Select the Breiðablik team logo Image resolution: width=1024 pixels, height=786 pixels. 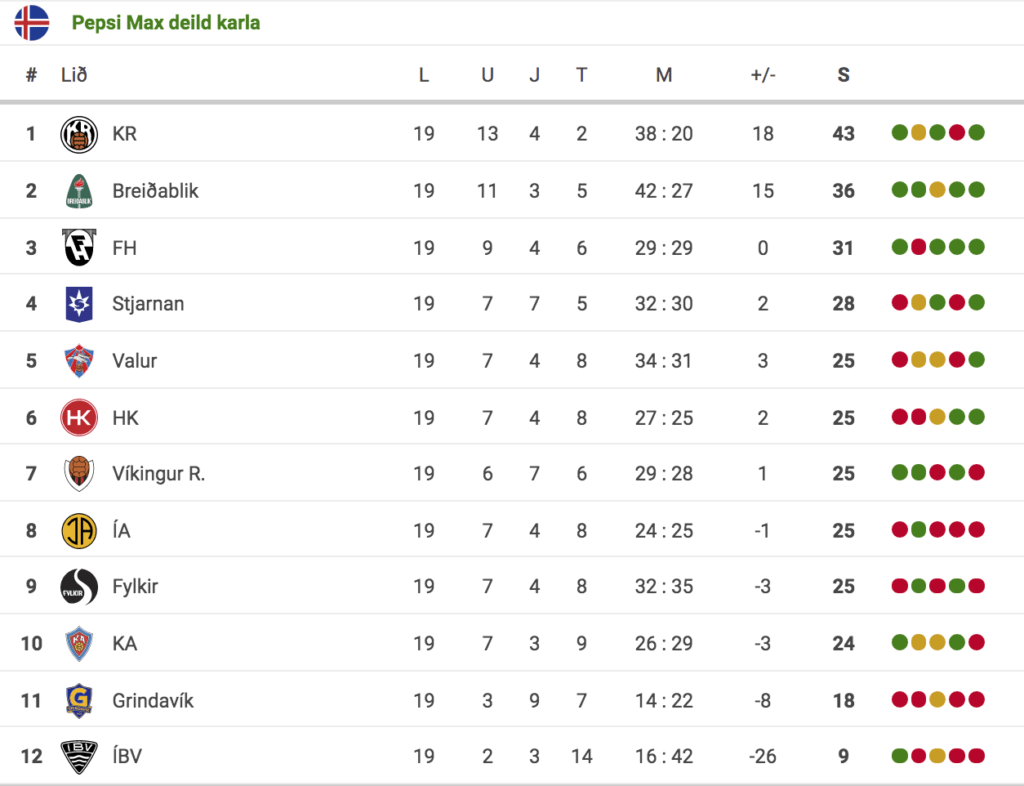click(79, 191)
